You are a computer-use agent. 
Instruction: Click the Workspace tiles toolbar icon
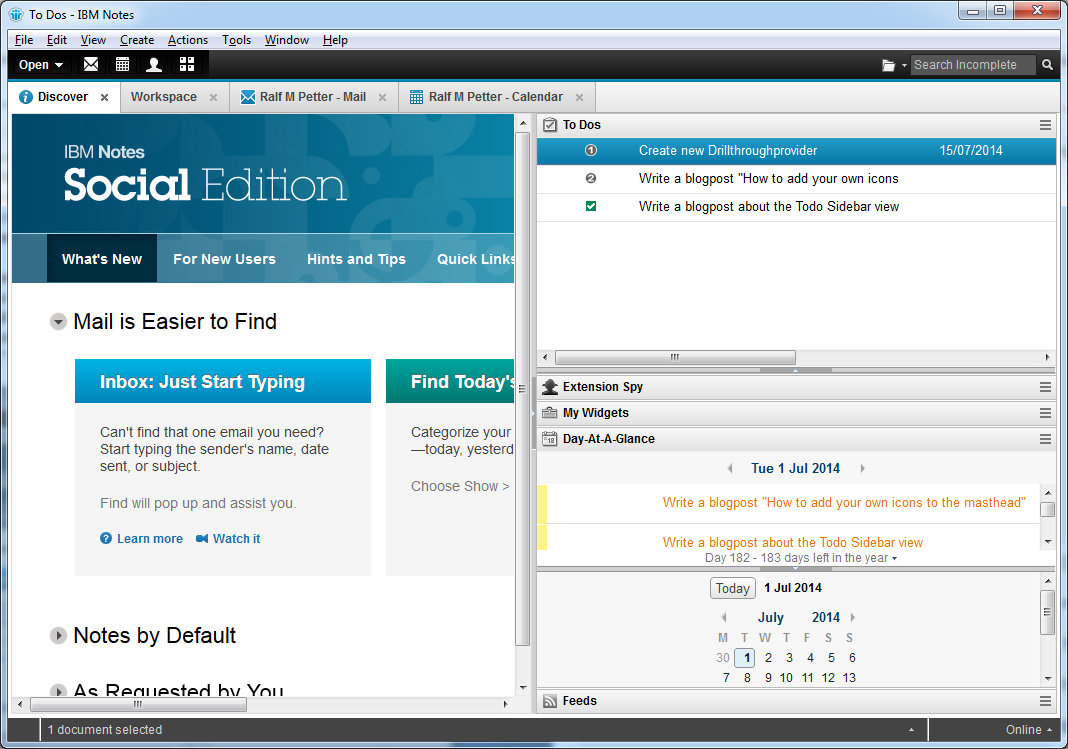tap(186, 65)
